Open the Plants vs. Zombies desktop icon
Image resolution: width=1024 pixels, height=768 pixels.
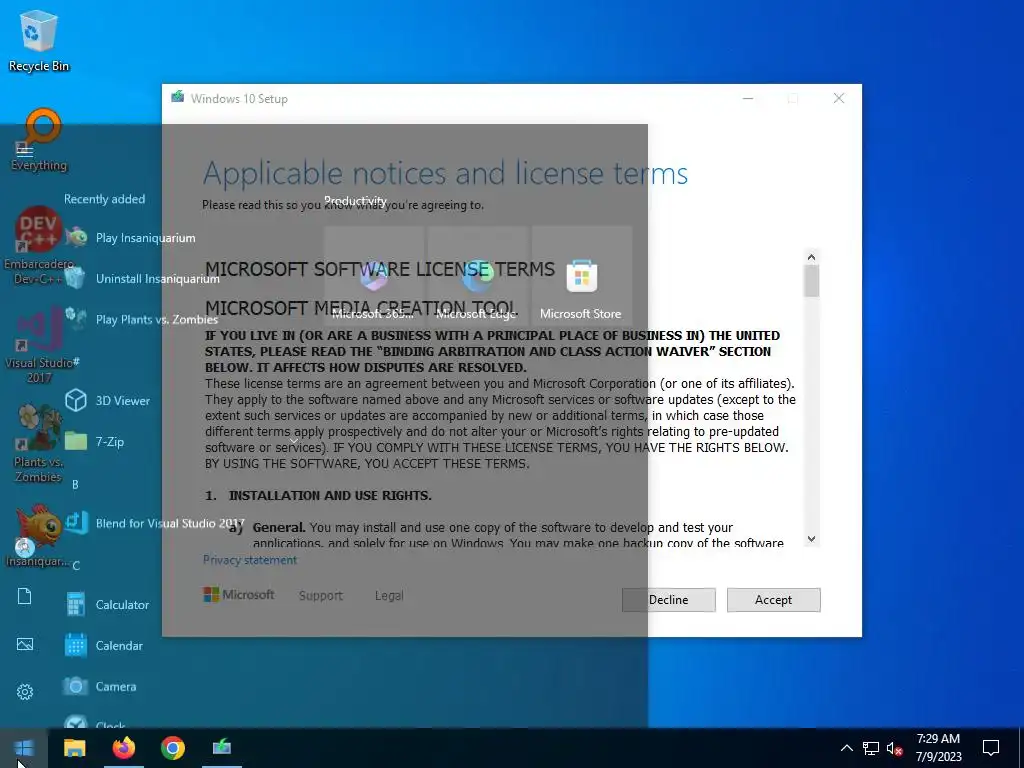(x=39, y=444)
